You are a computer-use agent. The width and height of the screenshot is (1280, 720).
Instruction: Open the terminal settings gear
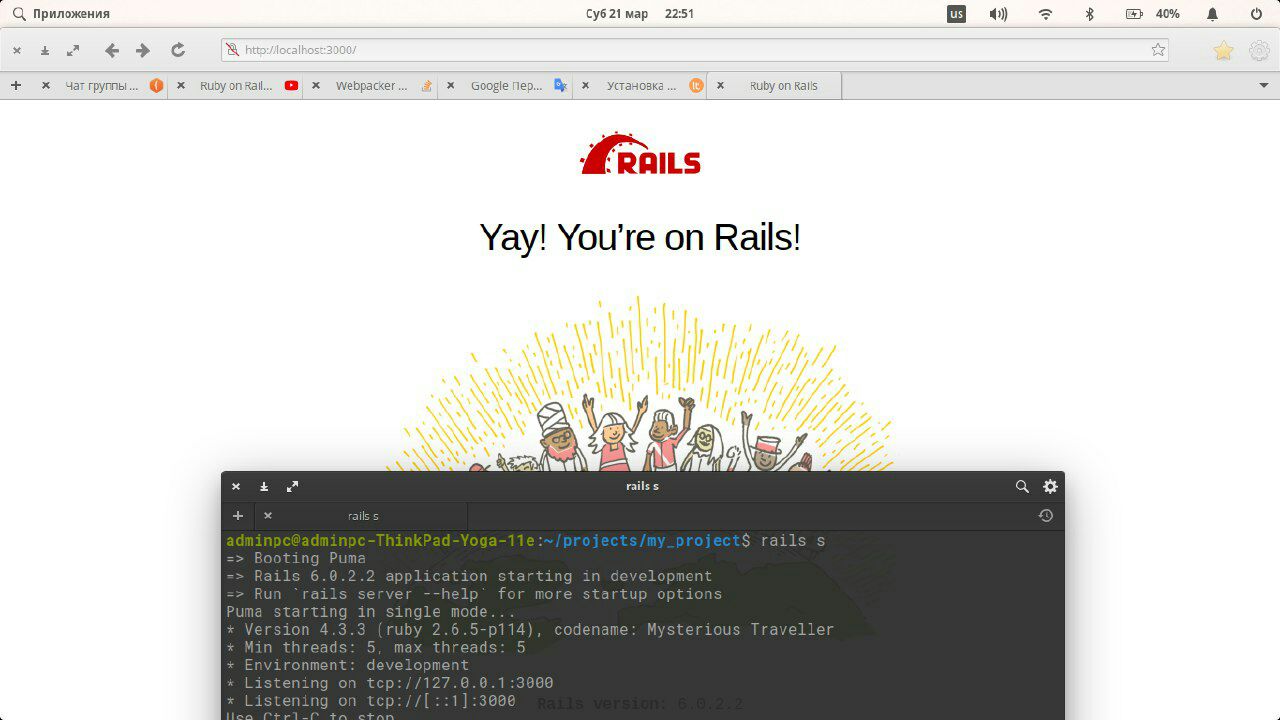[1050, 486]
